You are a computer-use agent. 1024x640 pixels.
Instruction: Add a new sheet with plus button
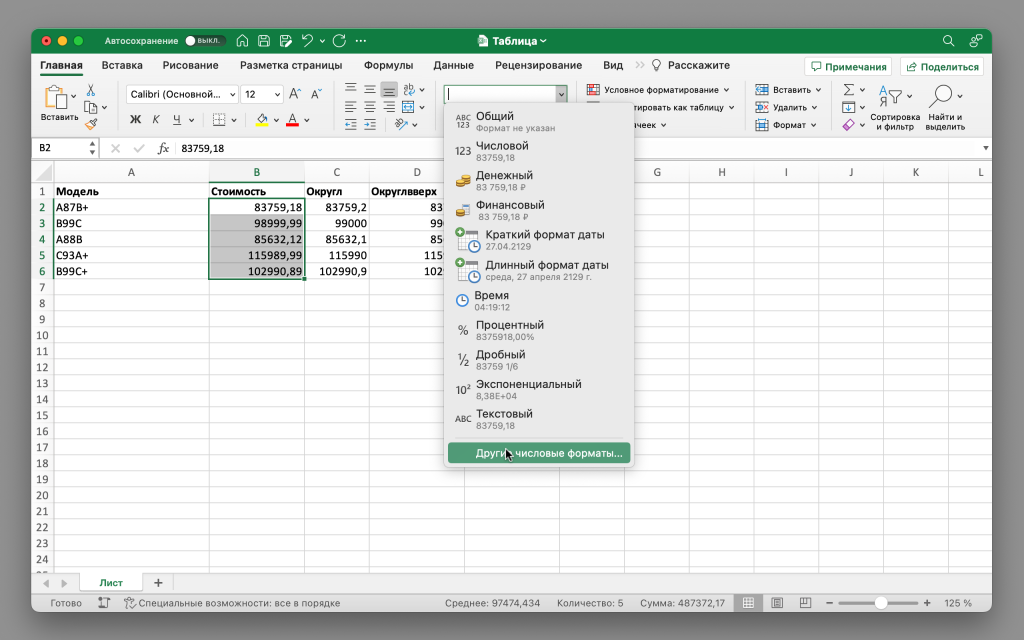(158, 583)
